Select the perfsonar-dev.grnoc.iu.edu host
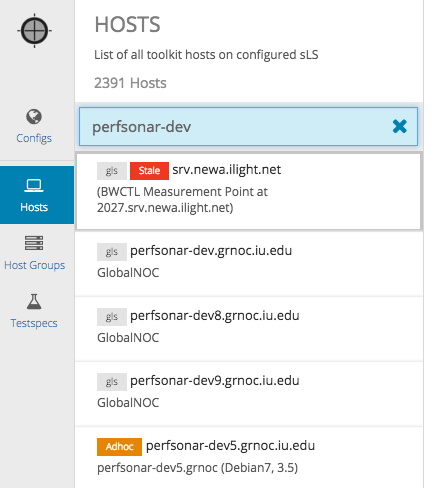This screenshot has width=433, height=488. [249, 264]
